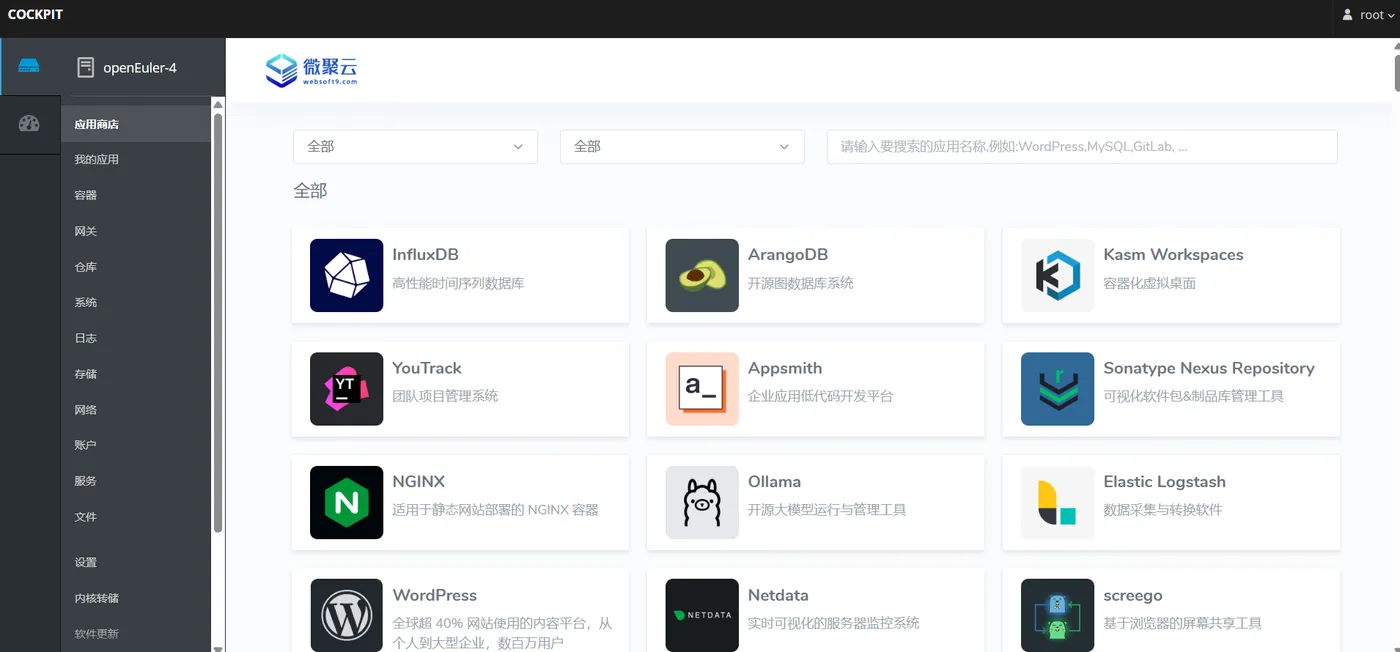Select the Kasm Workspaces logo icon
Image resolution: width=1400 pixels, height=652 pixels.
coord(1057,275)
